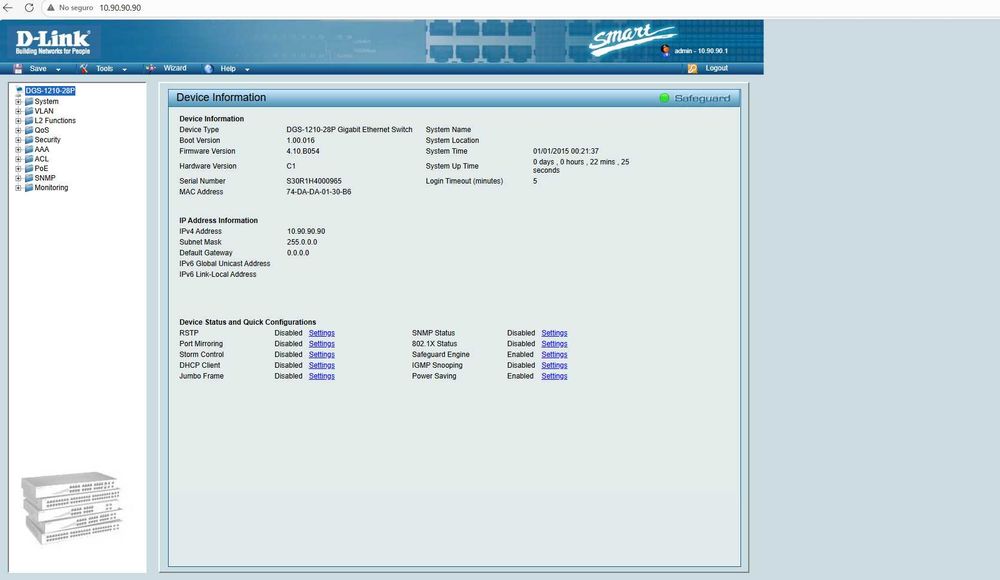The width and height of the screenshot is (1000, 580).
Task: Open DHCP Client Settings link
Action: 321,366
